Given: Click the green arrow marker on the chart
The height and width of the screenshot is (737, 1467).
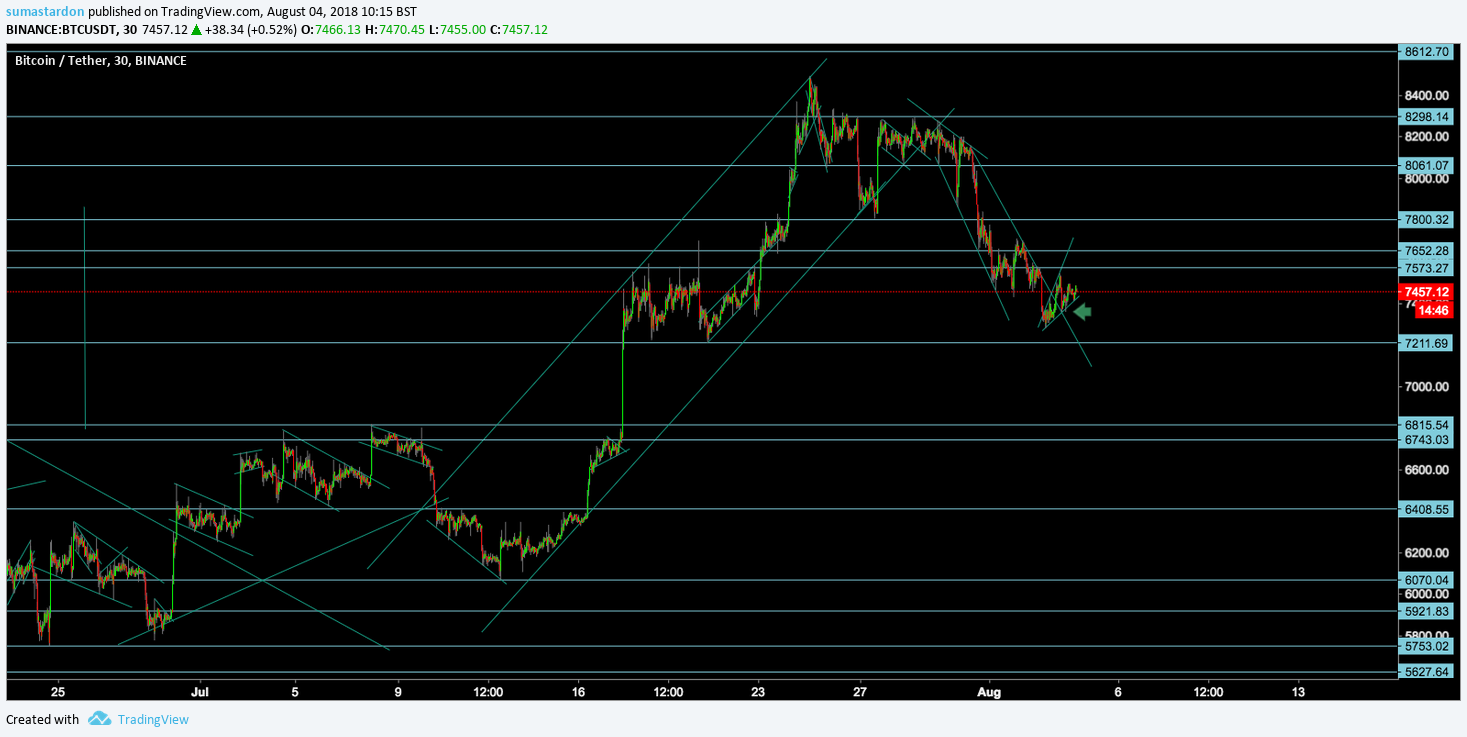Looking at the screenshot, I should (x=1082, y=312).
